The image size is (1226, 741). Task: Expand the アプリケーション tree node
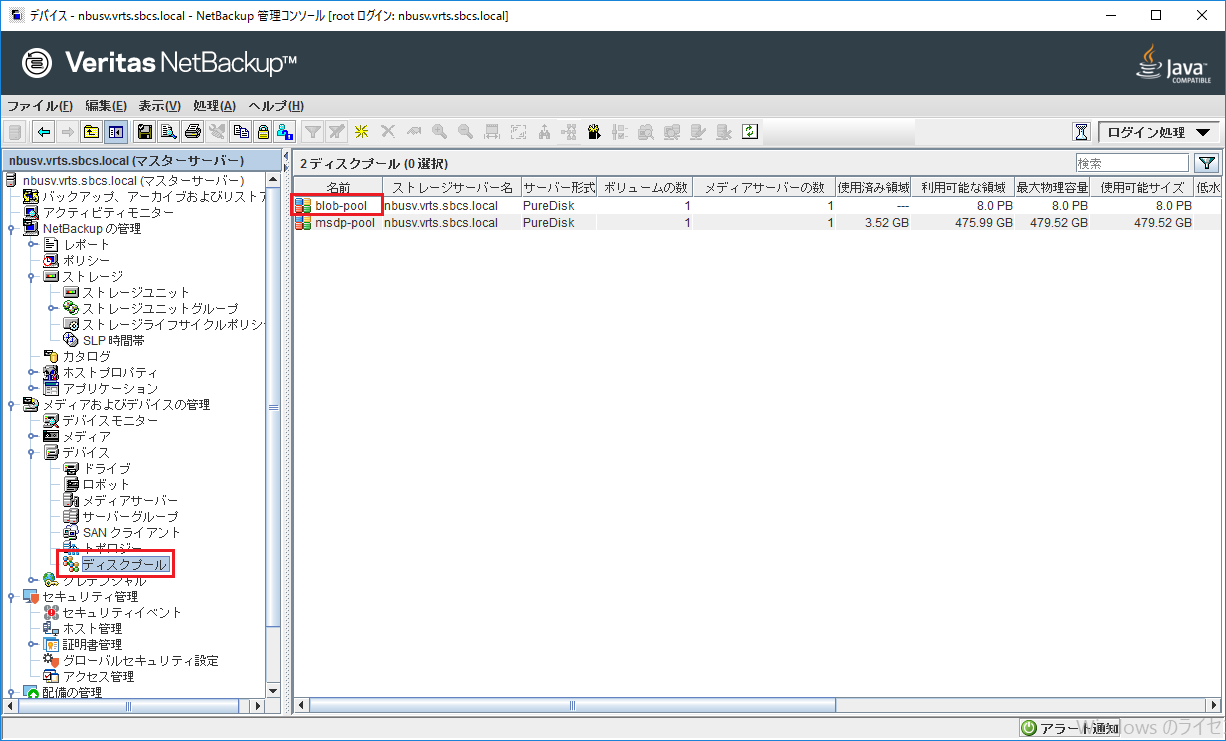pyautogui.click(x=32, y=389)
